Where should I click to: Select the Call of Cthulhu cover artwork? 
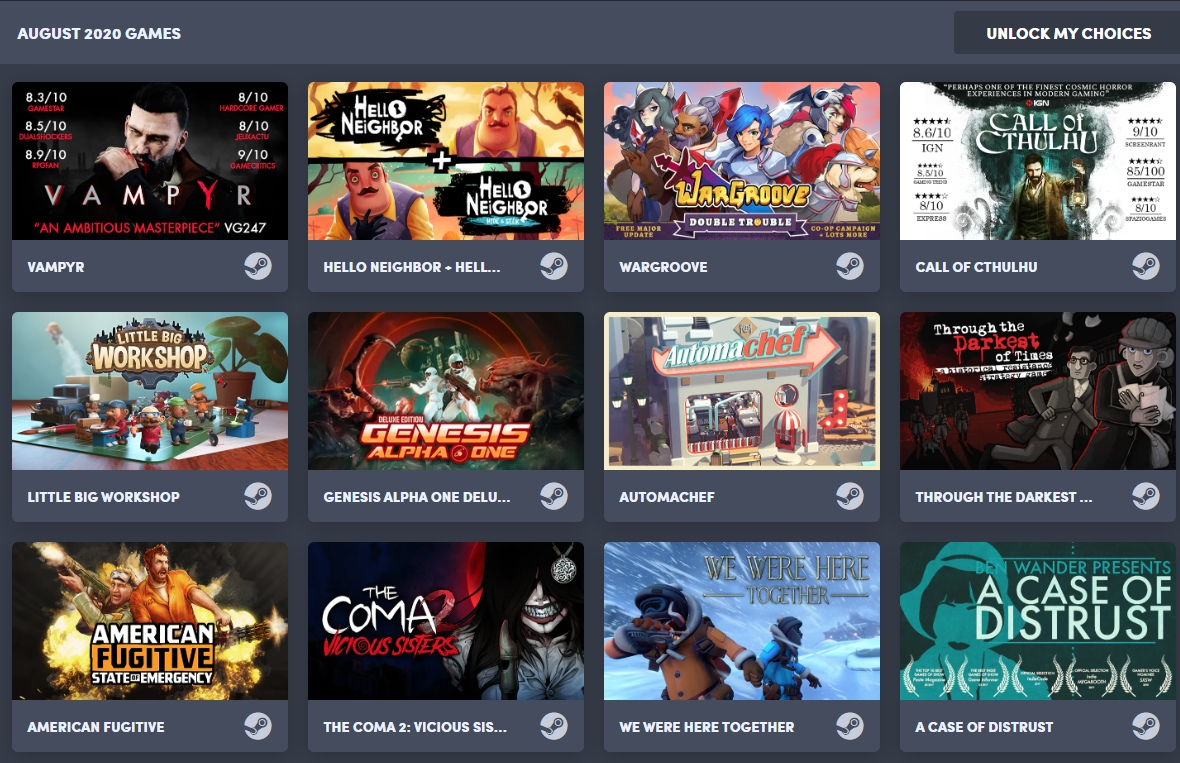tap(1038, 161)
